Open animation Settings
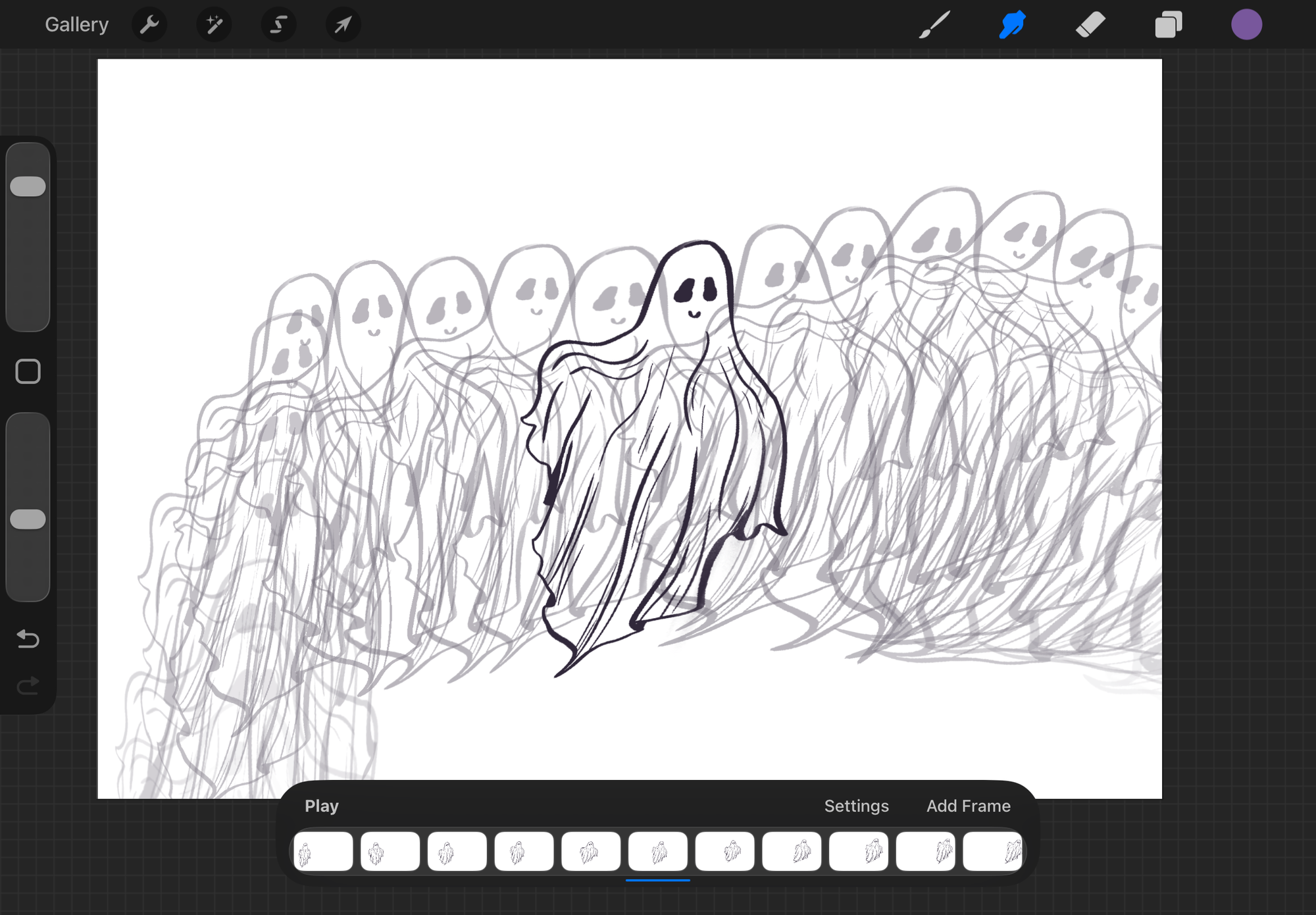1316x915 pixels. [x=856, y=806]
